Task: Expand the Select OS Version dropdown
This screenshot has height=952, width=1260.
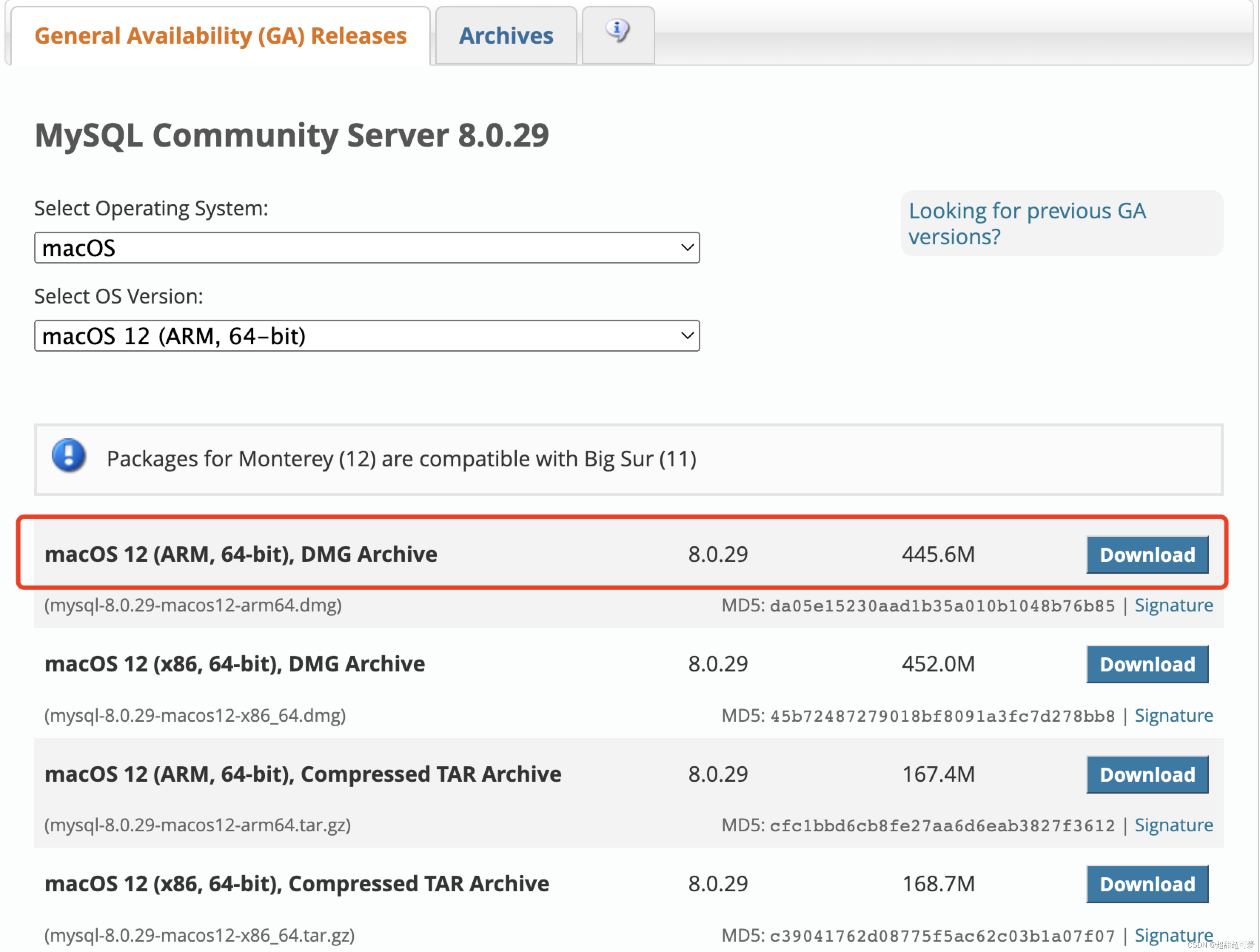Action: [x=366, y=336]
